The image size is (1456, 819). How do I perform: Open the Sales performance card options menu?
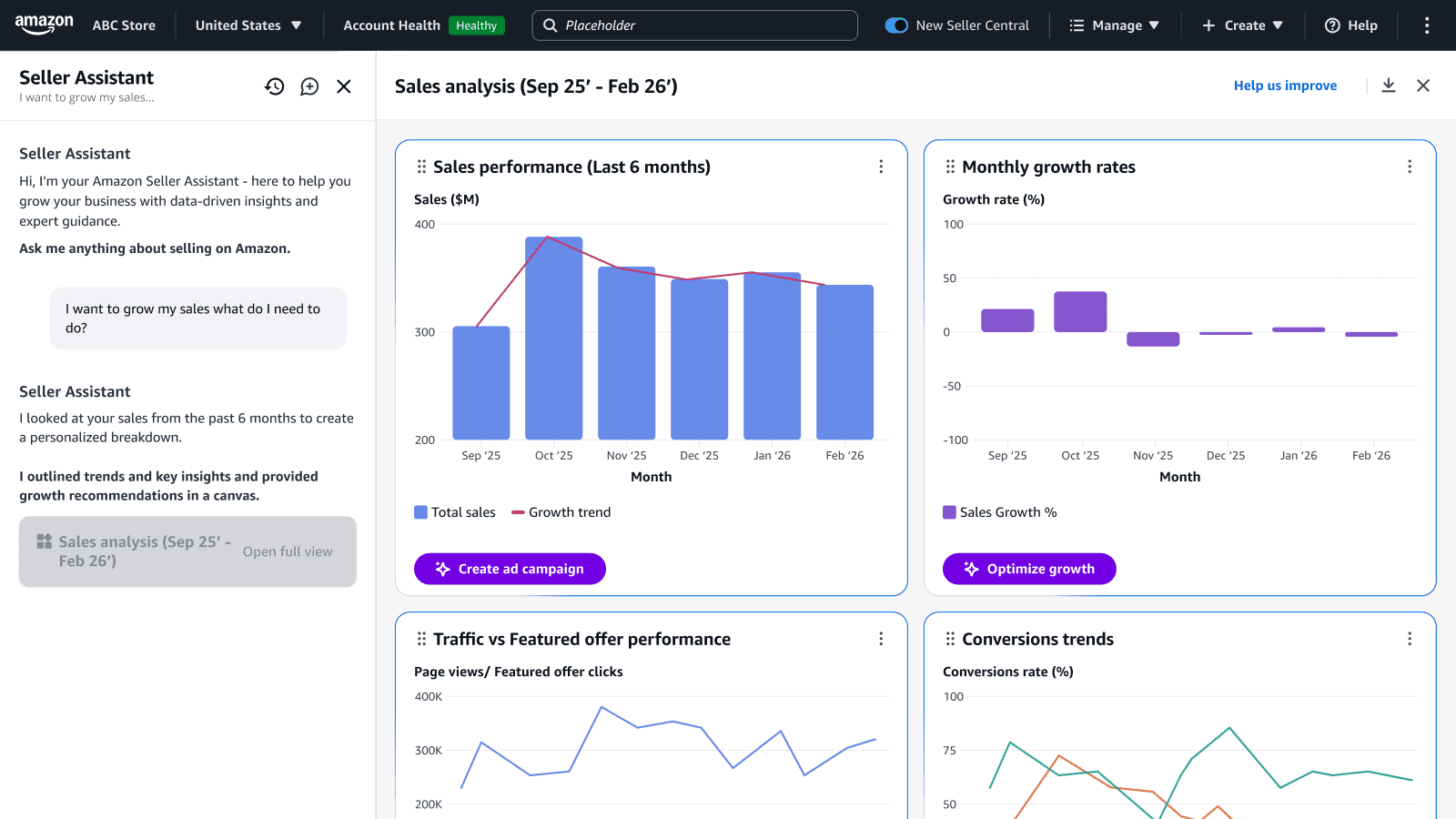coord(880,167)
